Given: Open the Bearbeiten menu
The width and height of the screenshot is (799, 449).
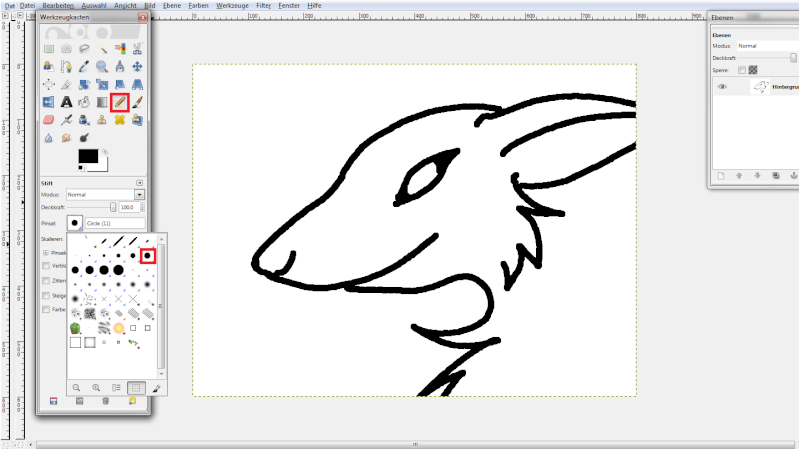Looking at the screenshot, I should (x=58, y=6).
